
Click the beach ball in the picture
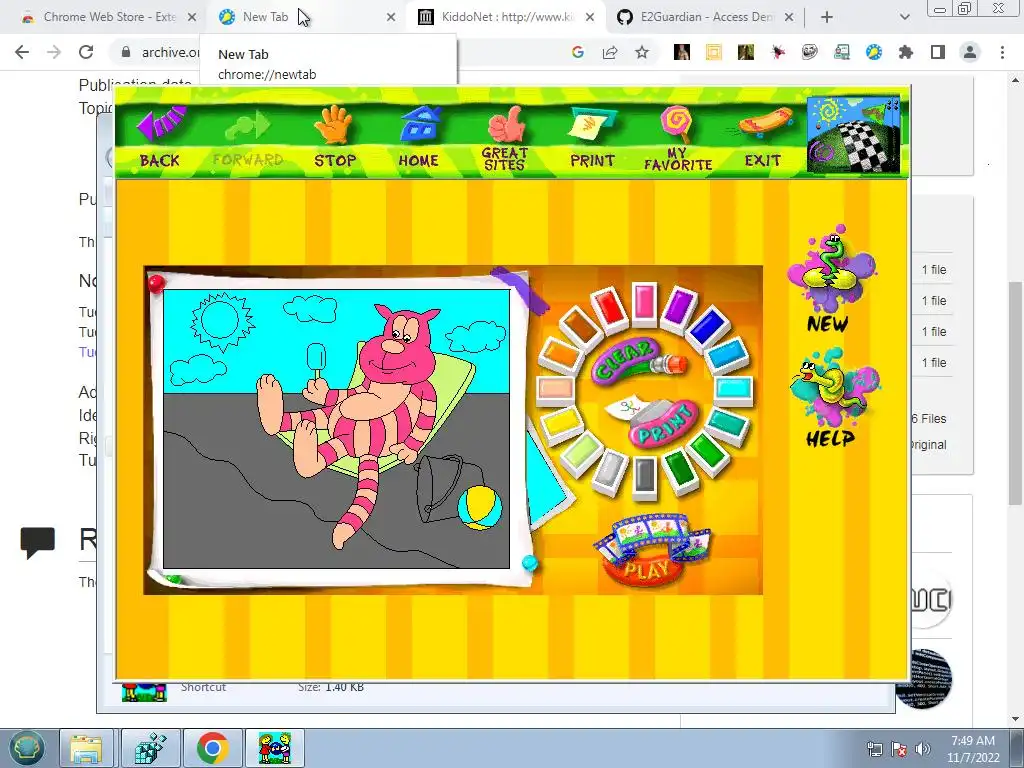[480, 507]
